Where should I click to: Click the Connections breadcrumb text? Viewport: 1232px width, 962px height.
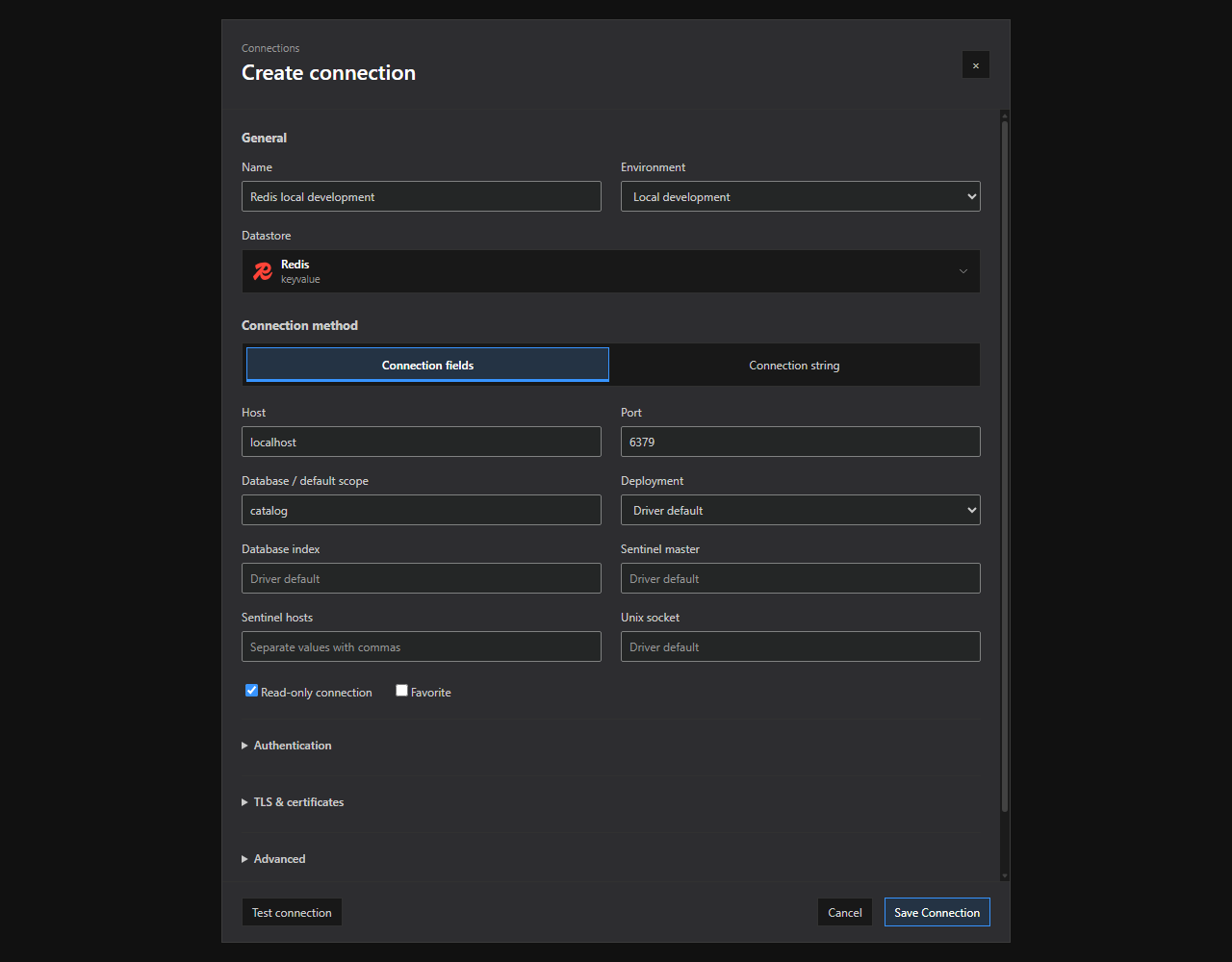click(270, 48)
